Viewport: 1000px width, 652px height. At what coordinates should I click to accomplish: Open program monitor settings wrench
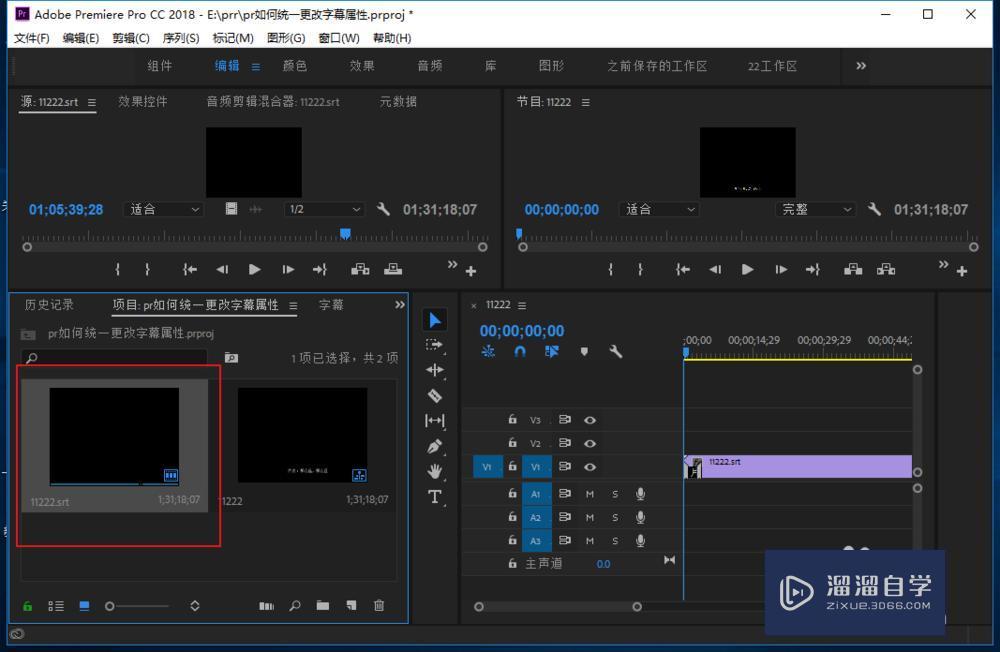pyautogui.click(x=874, y=209)
